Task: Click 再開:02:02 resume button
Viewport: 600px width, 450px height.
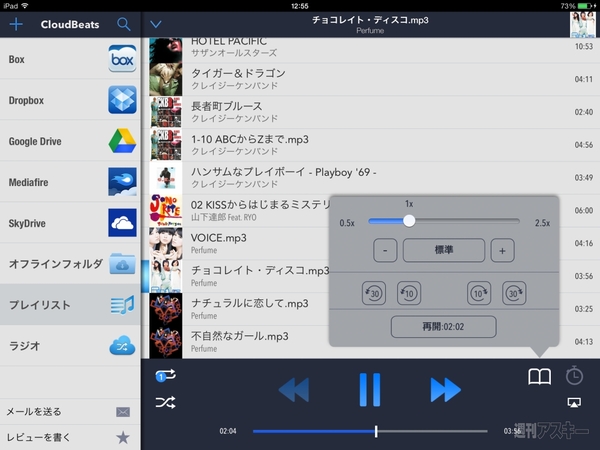Action: click(x=443, y=326)
